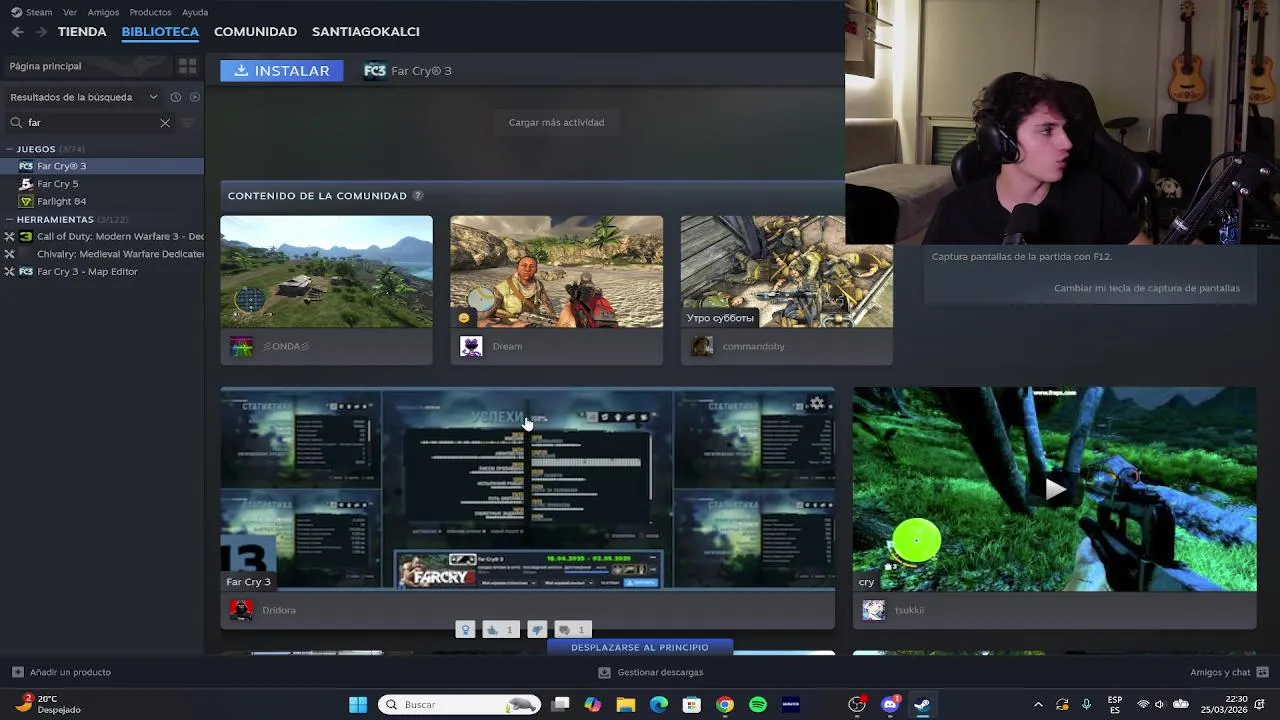Open comments on Dridora's screenshot
The height and width of the screenshot is (720, 1280).
(572, 630)
